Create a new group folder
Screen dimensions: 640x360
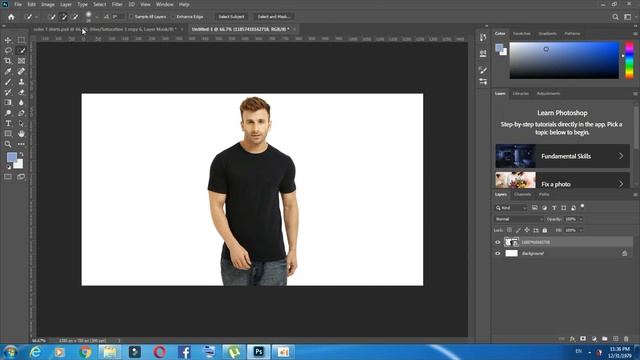[604, 339]
